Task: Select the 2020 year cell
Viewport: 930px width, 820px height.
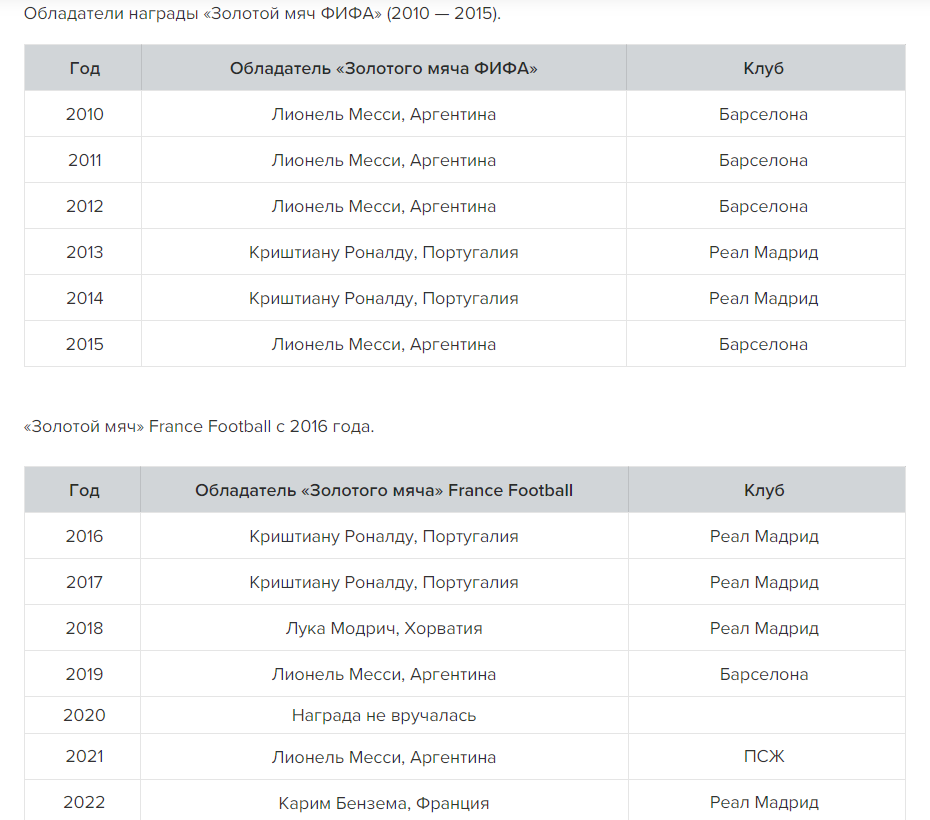Action: 84,715
